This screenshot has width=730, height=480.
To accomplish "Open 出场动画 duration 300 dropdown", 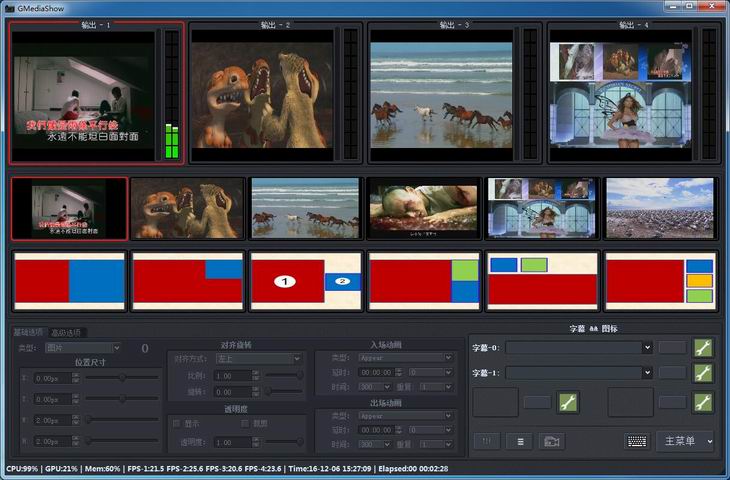I will (x=375, y=445).
